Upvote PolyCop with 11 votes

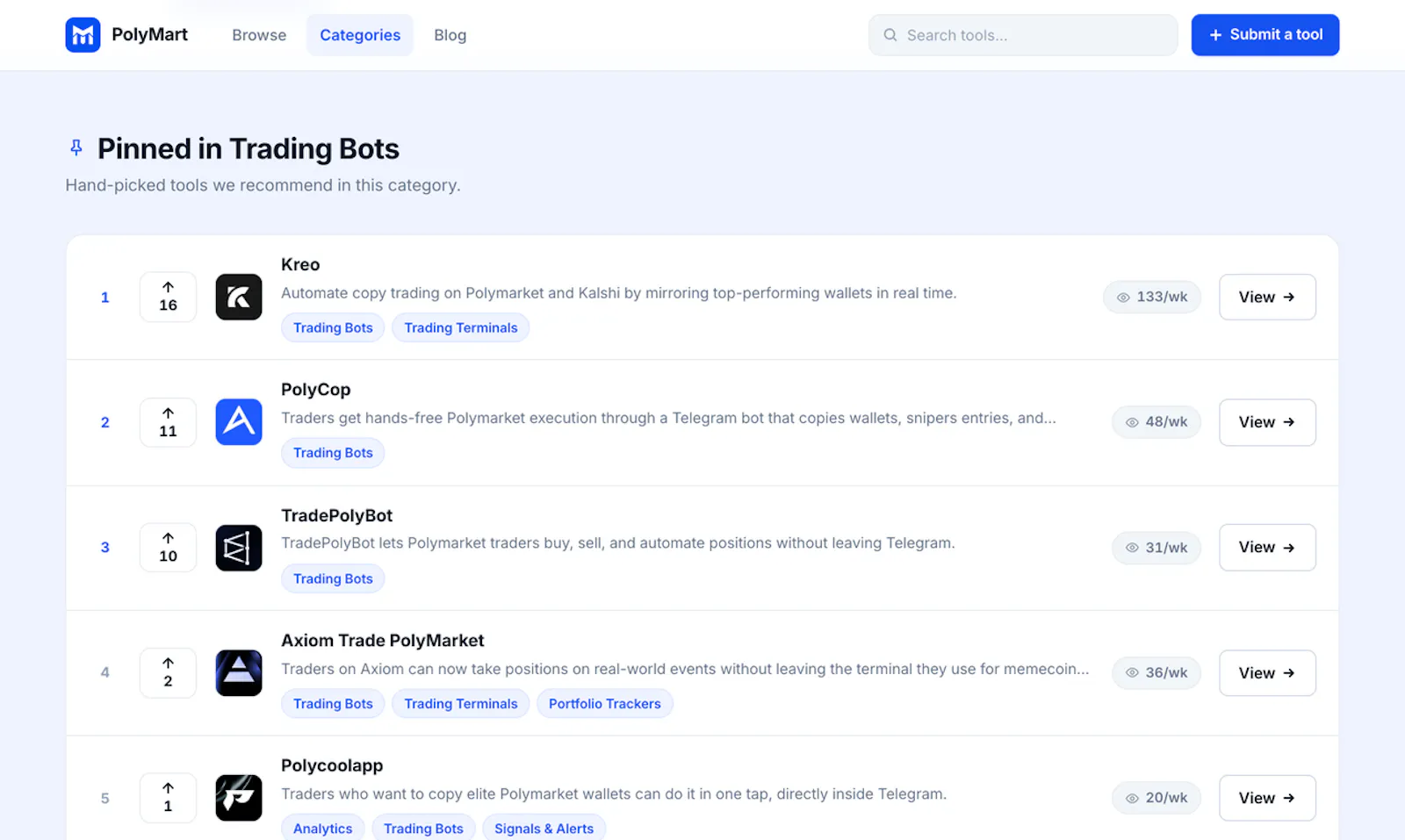click(168, 422)
